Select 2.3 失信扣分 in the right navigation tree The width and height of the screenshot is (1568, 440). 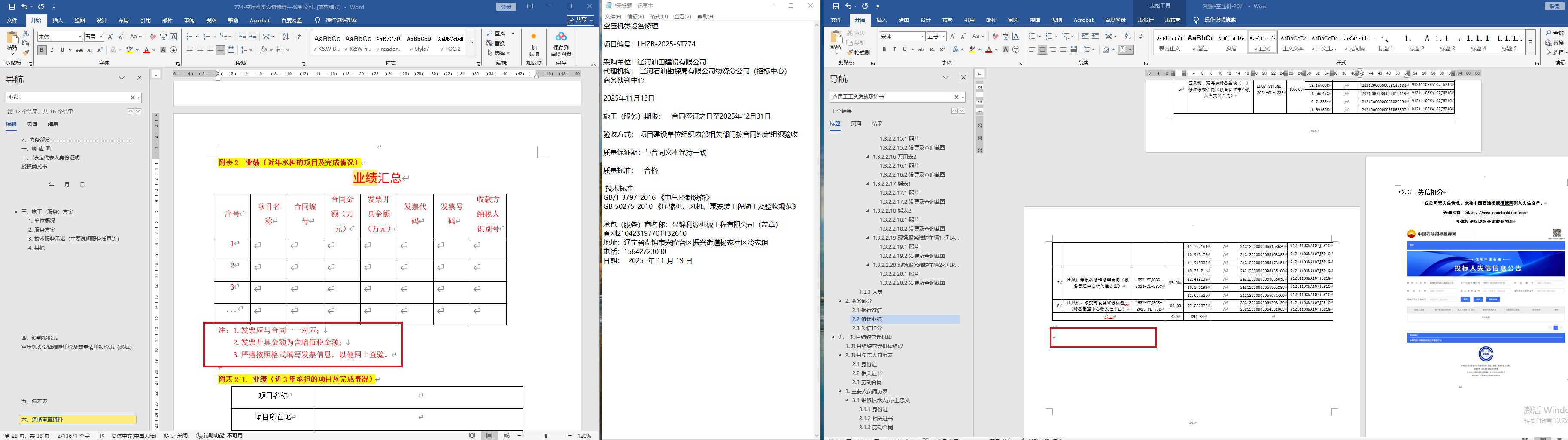[867, 328]
